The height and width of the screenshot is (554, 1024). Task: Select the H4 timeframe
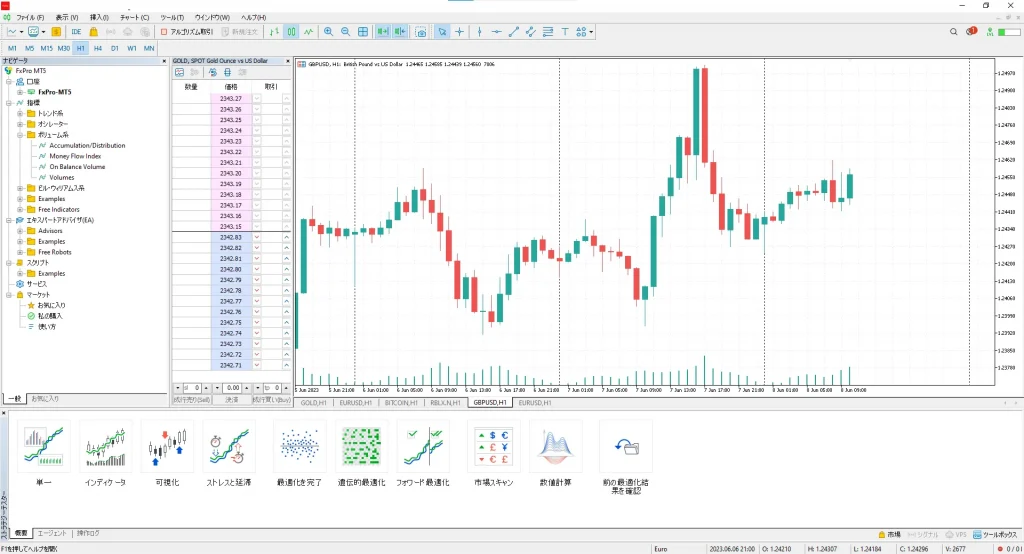coord(98,48)
